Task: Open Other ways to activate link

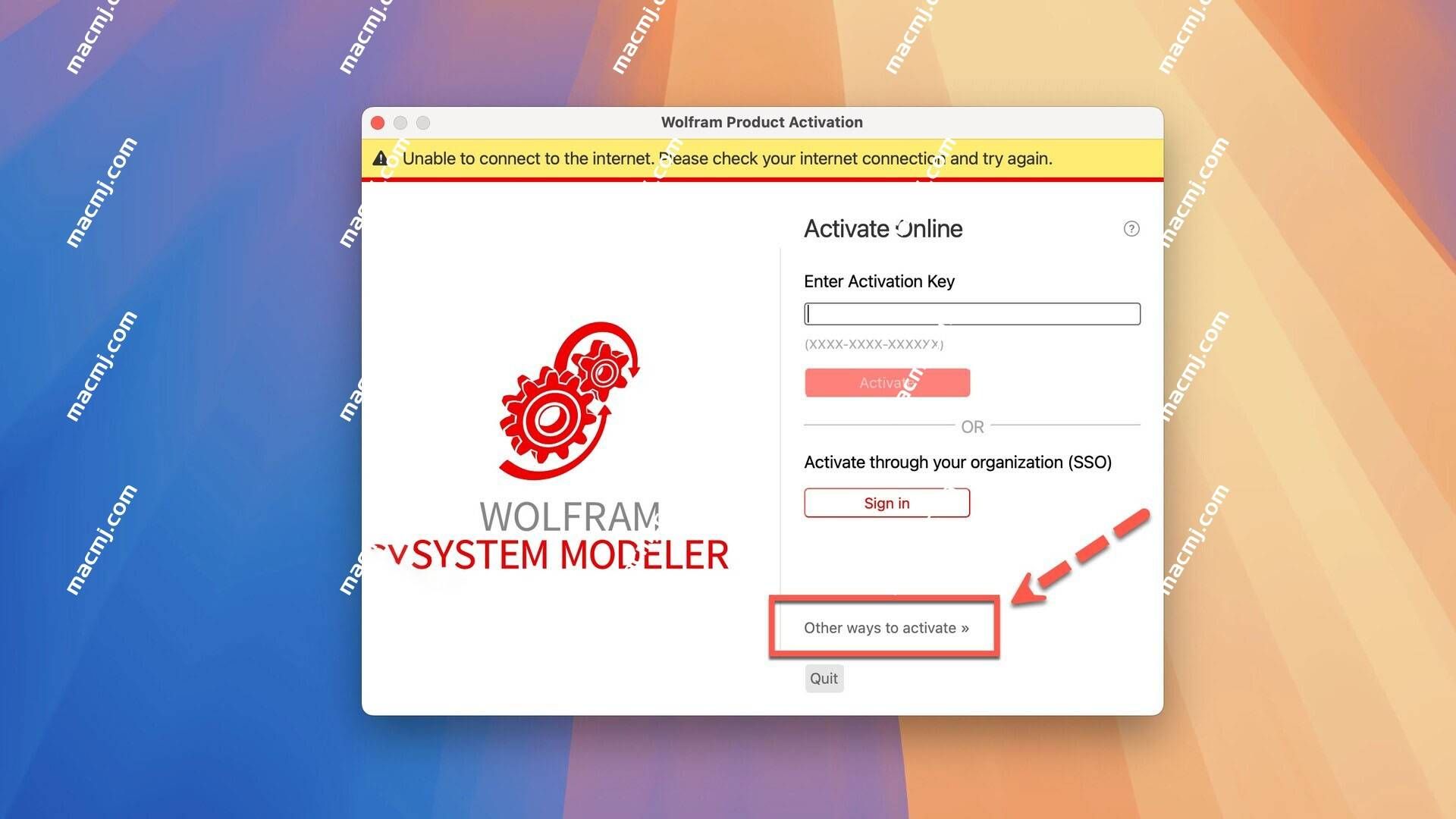Action: (886, 628)
